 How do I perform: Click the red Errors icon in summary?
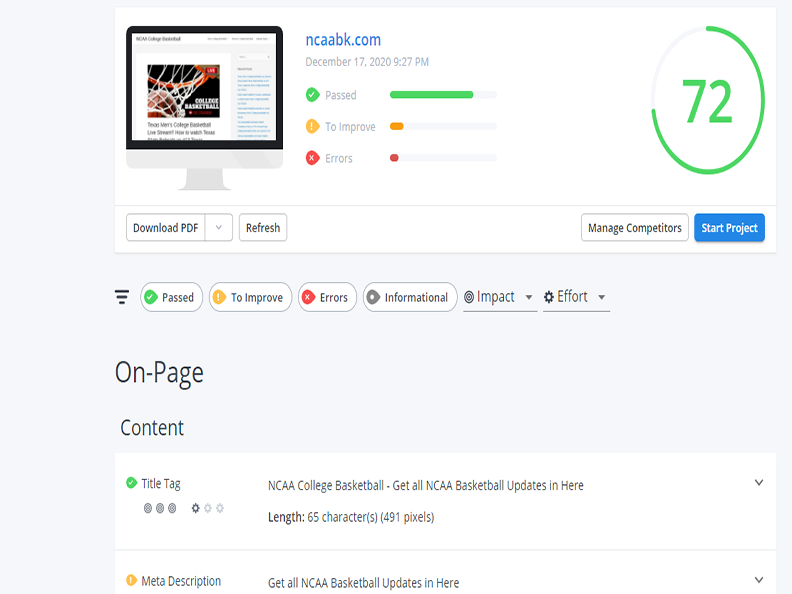point(313,158)
